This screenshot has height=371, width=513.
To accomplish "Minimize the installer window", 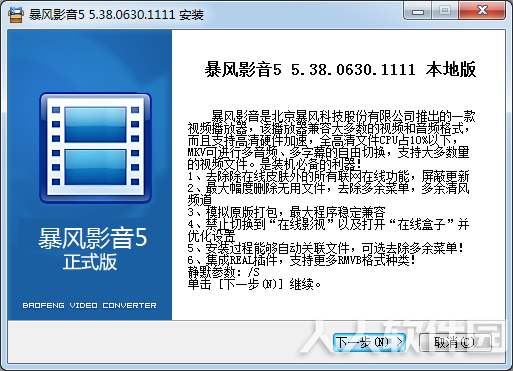I will [418, 11].
